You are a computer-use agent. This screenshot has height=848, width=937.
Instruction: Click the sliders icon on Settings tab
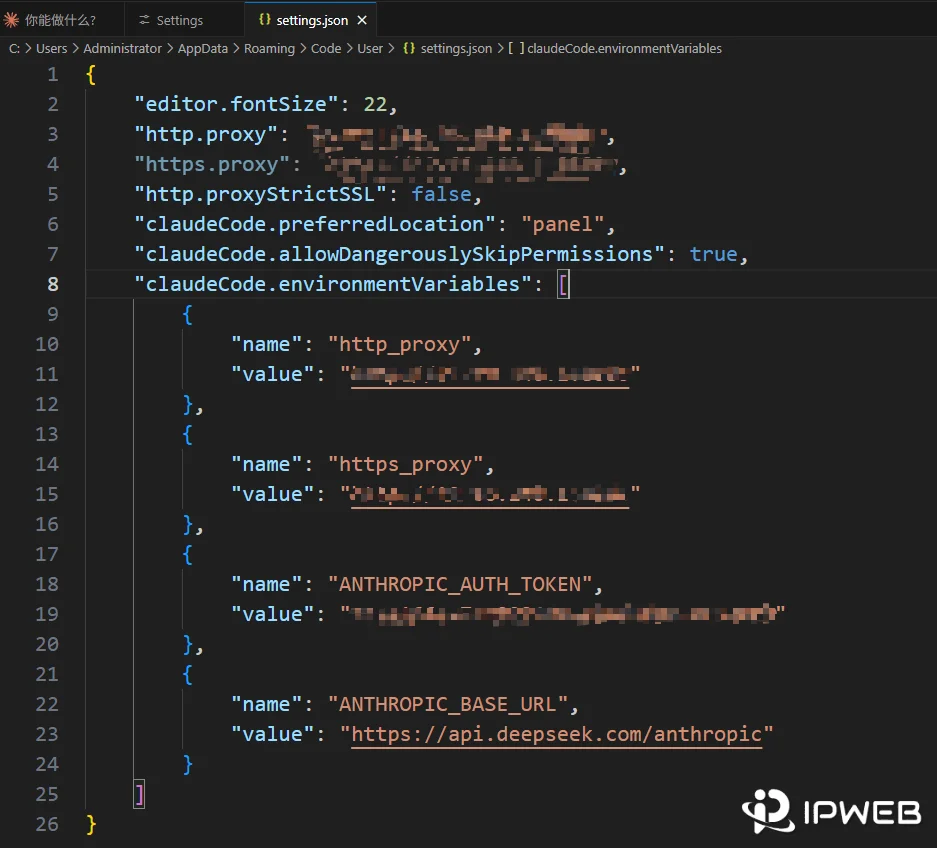click(144, 20)
